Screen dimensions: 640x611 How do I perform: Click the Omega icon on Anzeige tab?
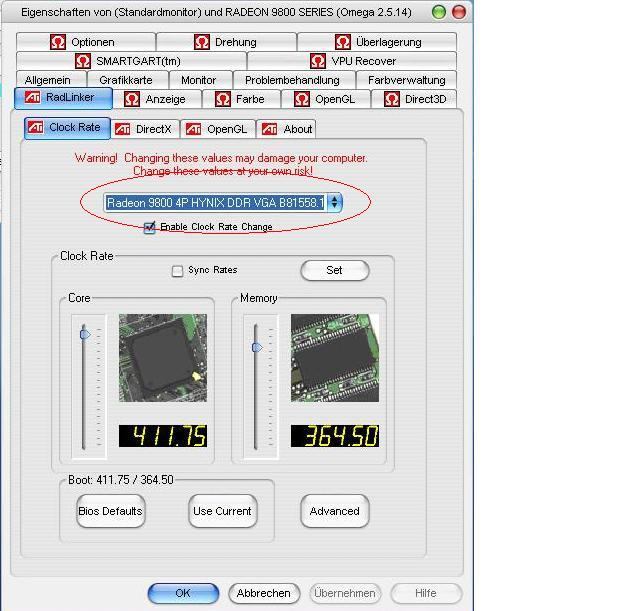click(x=132, y=99)
